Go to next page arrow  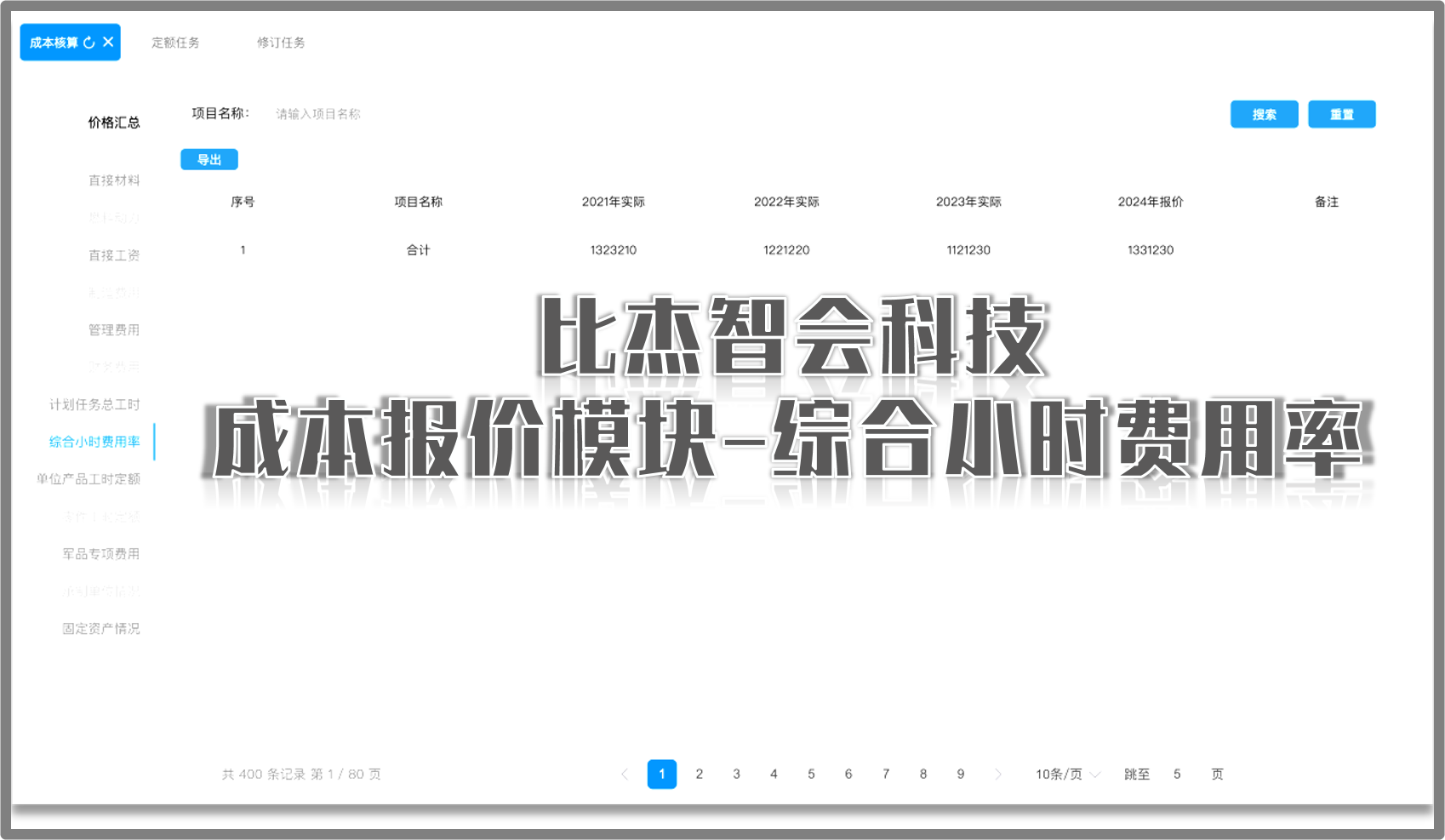pos(998,774)
